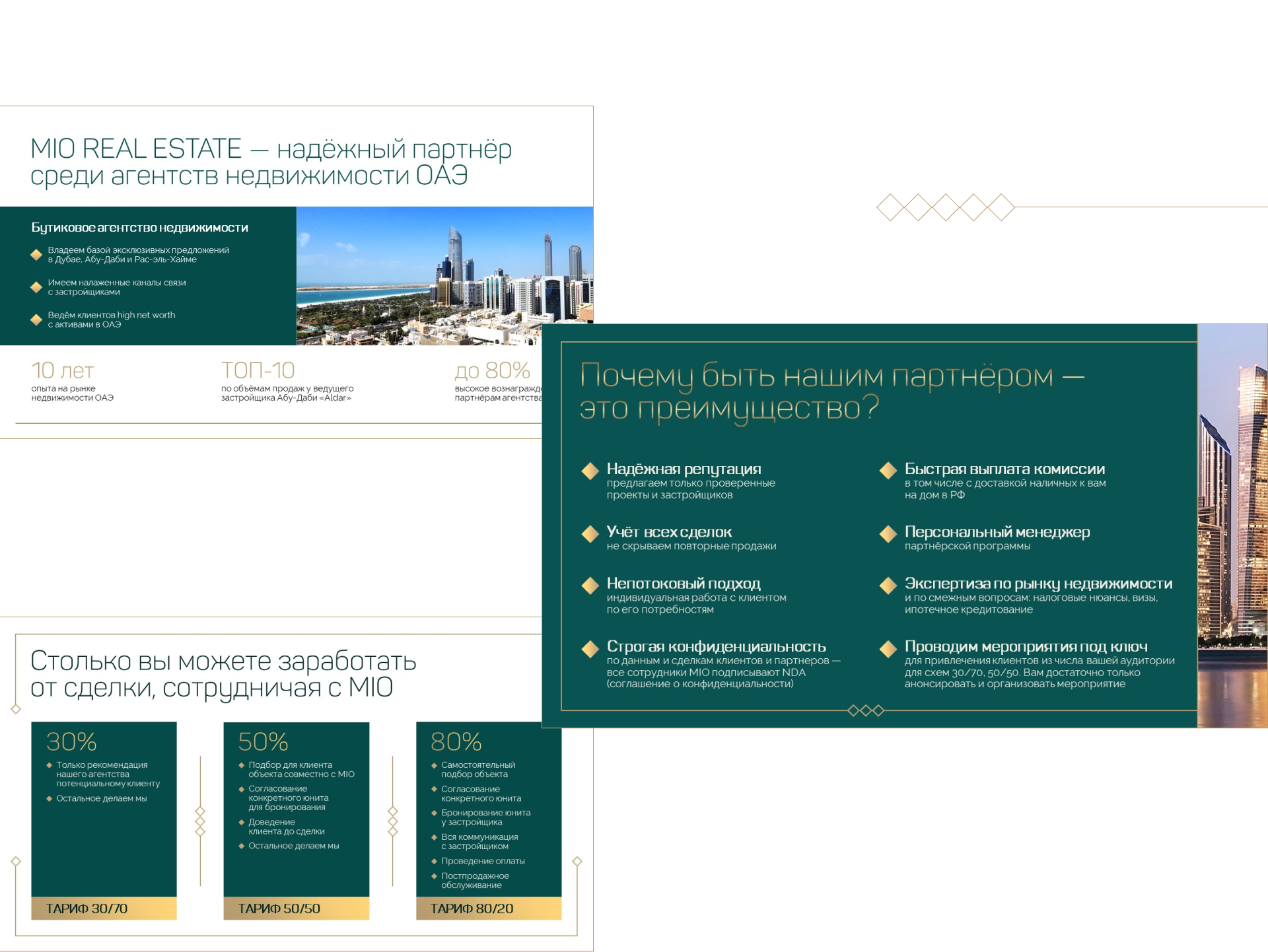Click the Abu Dhabi skyline photo

[x=444, y=275]
